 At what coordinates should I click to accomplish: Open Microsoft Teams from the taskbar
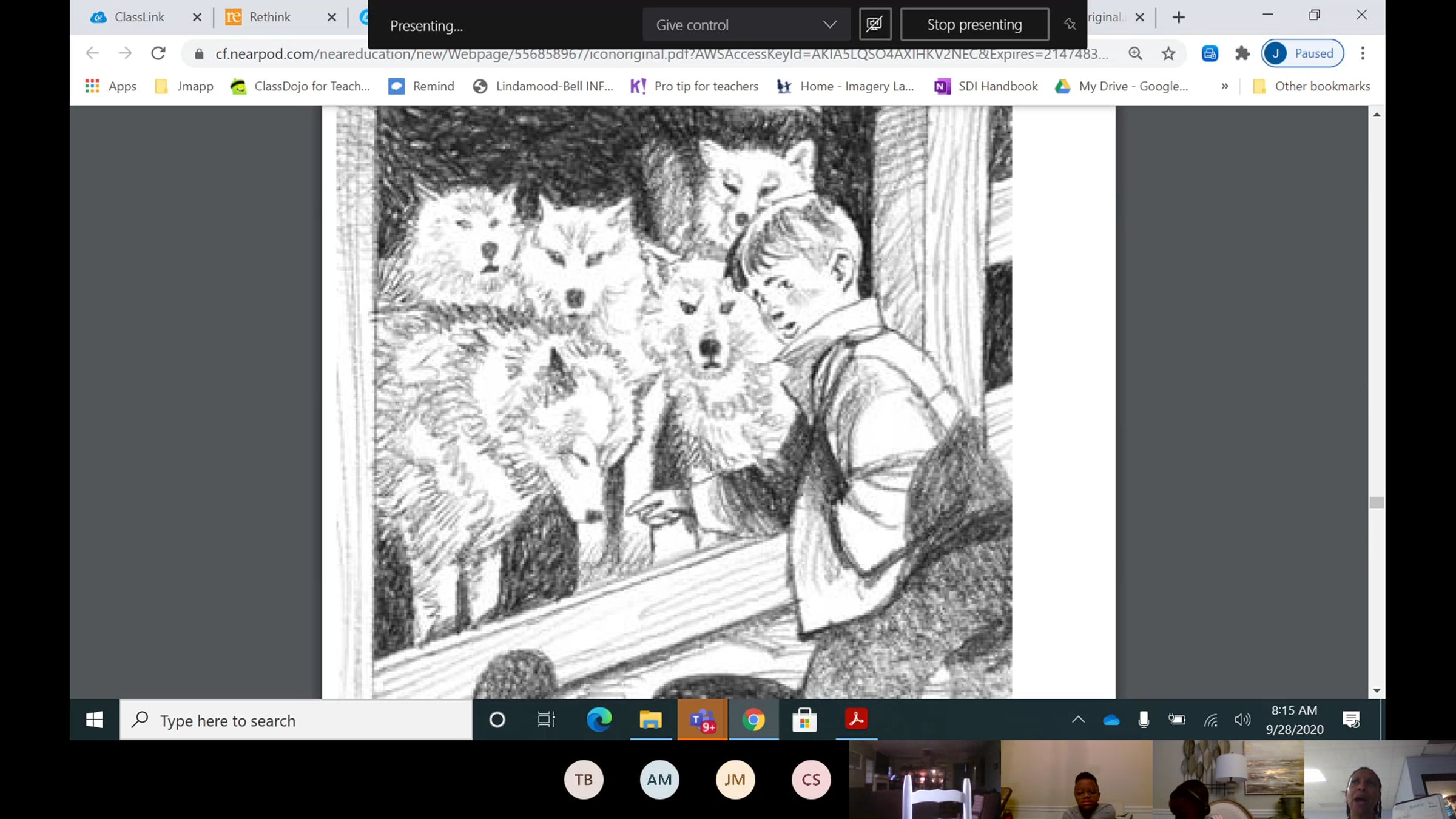coord(702,720)
